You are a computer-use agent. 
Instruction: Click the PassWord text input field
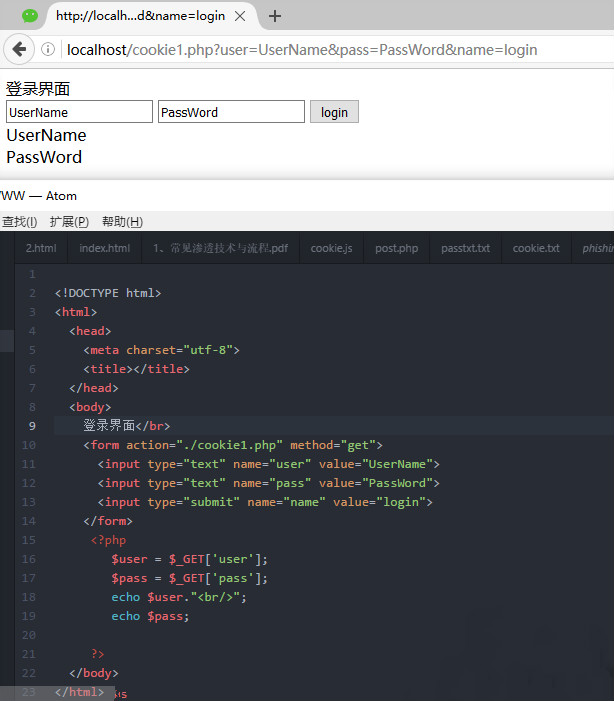tap(231, 112)
